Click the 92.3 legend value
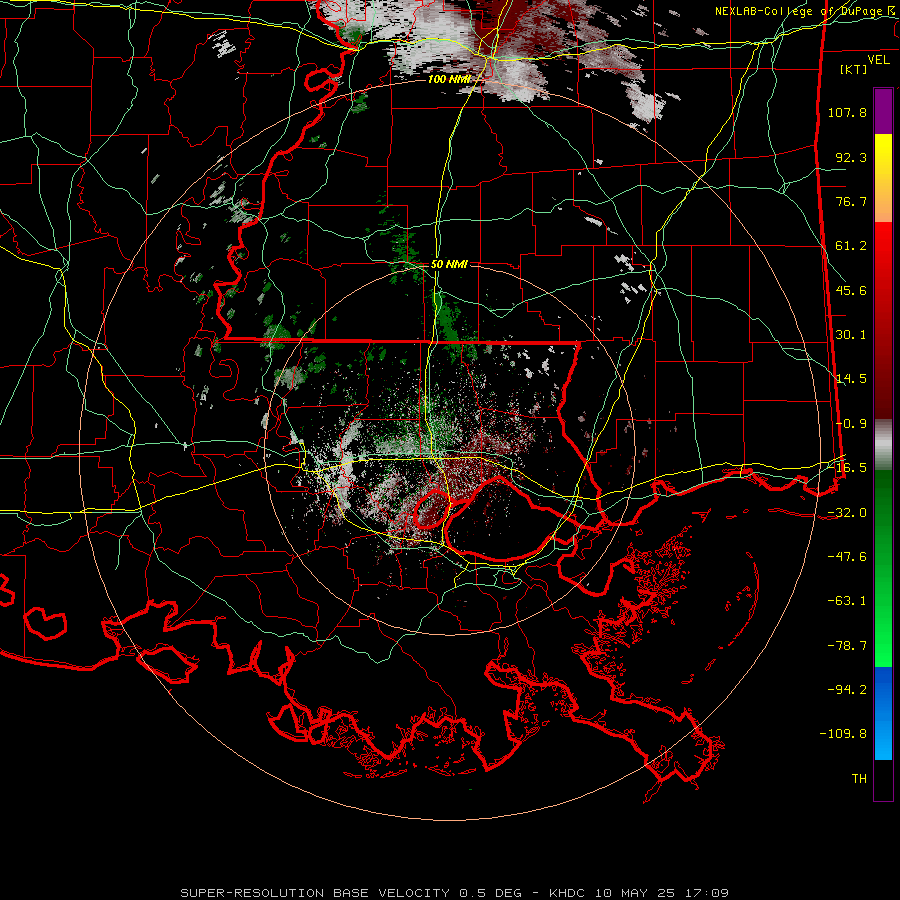This screenshot has width=900, height=900. tap(851, 157)
